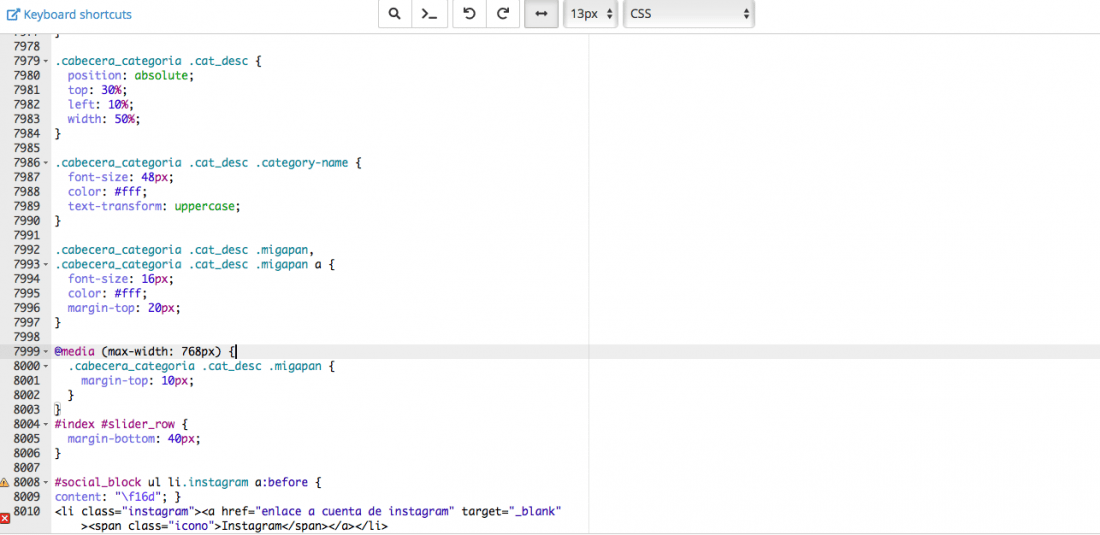This screenshot has height=535, width=1100.
Task: Click the '<li class="instagram">' HTML line
Action: [309, 511]
